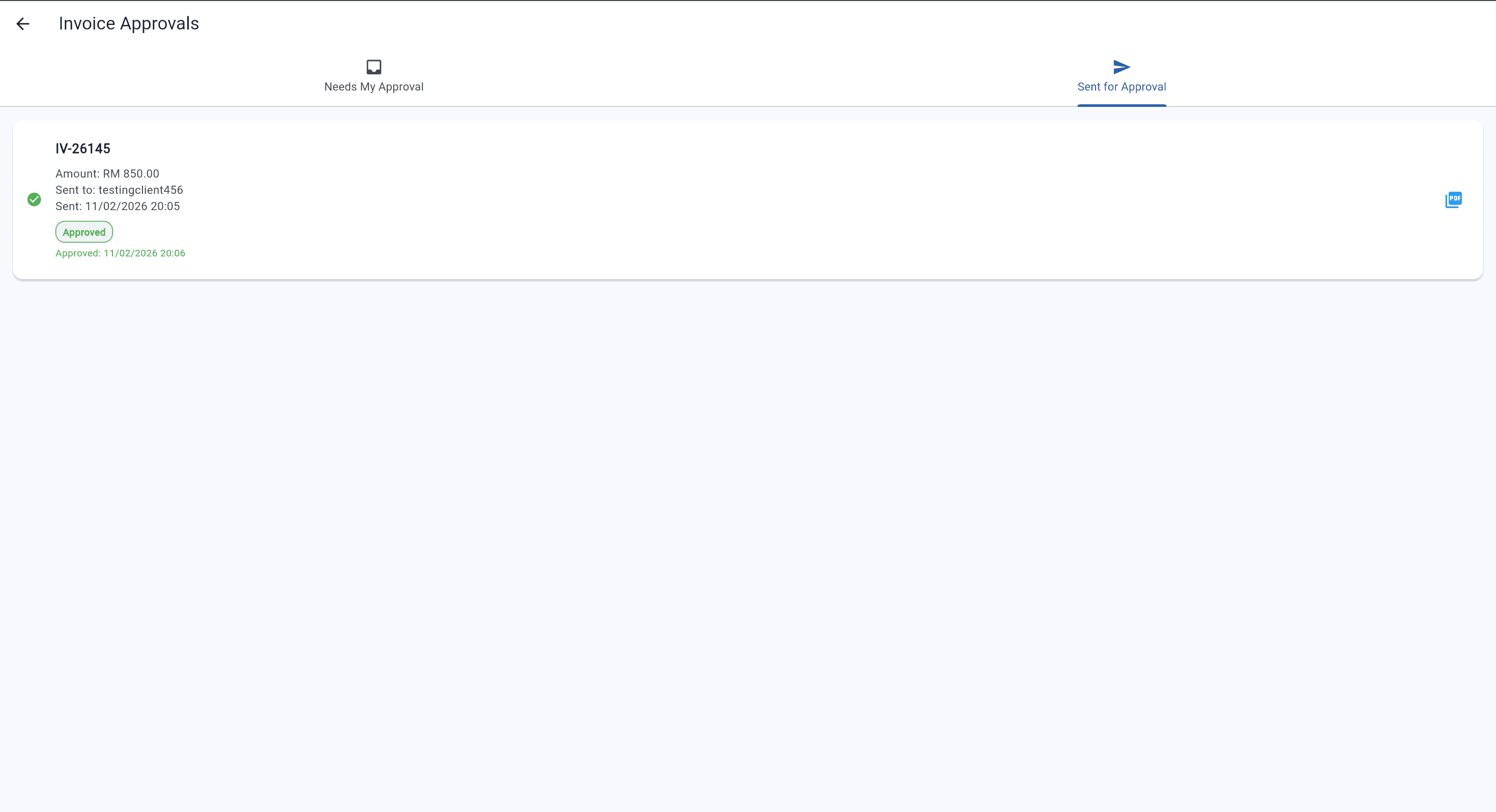Navigate back with the arrow icon
1496x812 pixels.
[23, 24]
